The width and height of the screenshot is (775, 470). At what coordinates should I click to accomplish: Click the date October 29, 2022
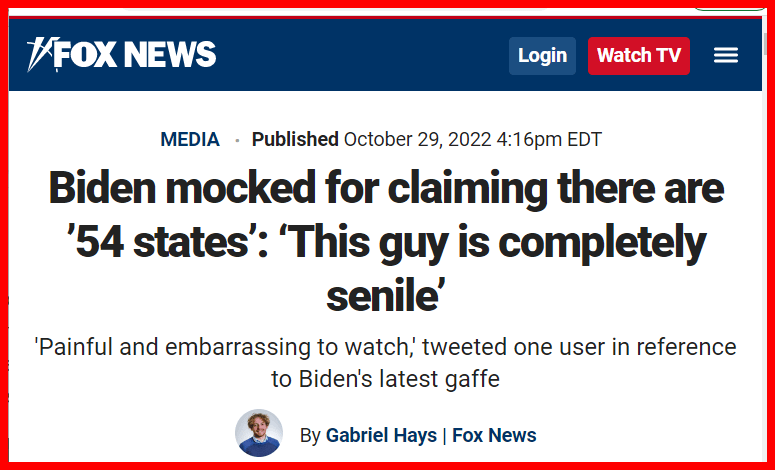[420, 140]
